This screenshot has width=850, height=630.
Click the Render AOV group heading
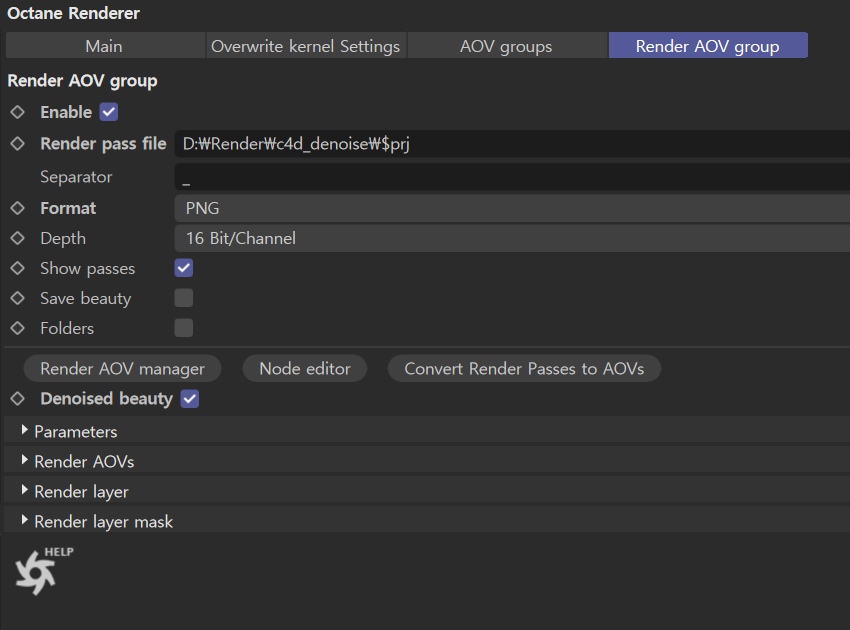[x=82, y=81]
